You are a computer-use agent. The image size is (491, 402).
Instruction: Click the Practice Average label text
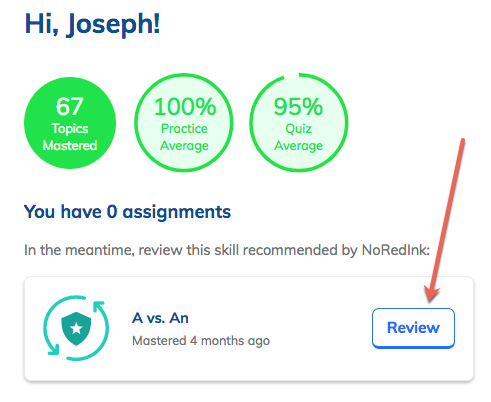coord(184,137)
